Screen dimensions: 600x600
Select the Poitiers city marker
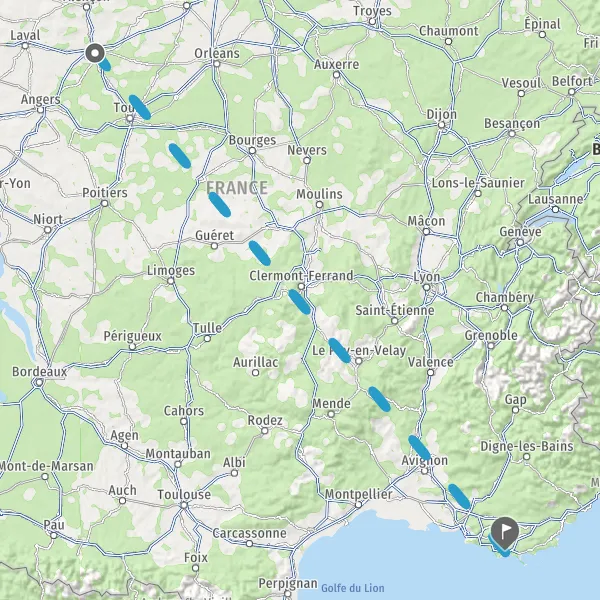click(104, 203)
